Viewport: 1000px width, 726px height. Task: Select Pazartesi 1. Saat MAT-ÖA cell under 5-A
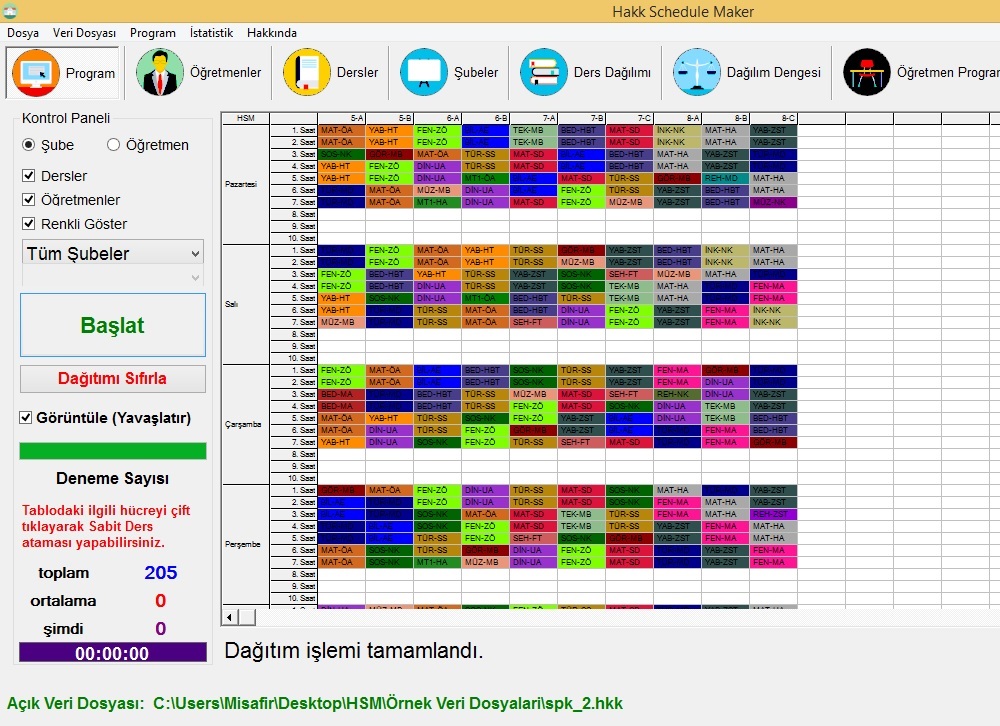tap(342, 130)
